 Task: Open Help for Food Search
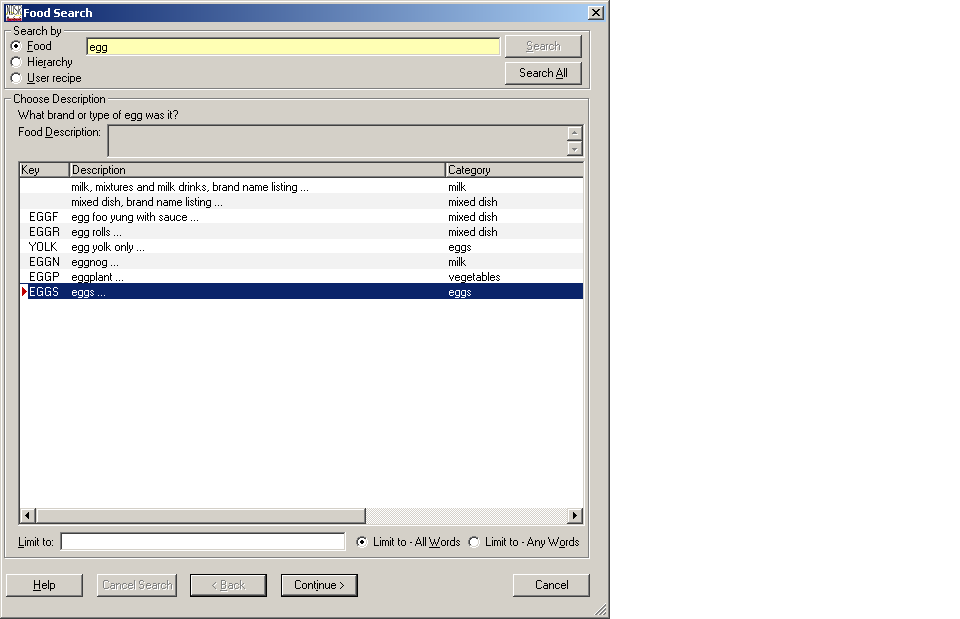(x=44, y=585)
